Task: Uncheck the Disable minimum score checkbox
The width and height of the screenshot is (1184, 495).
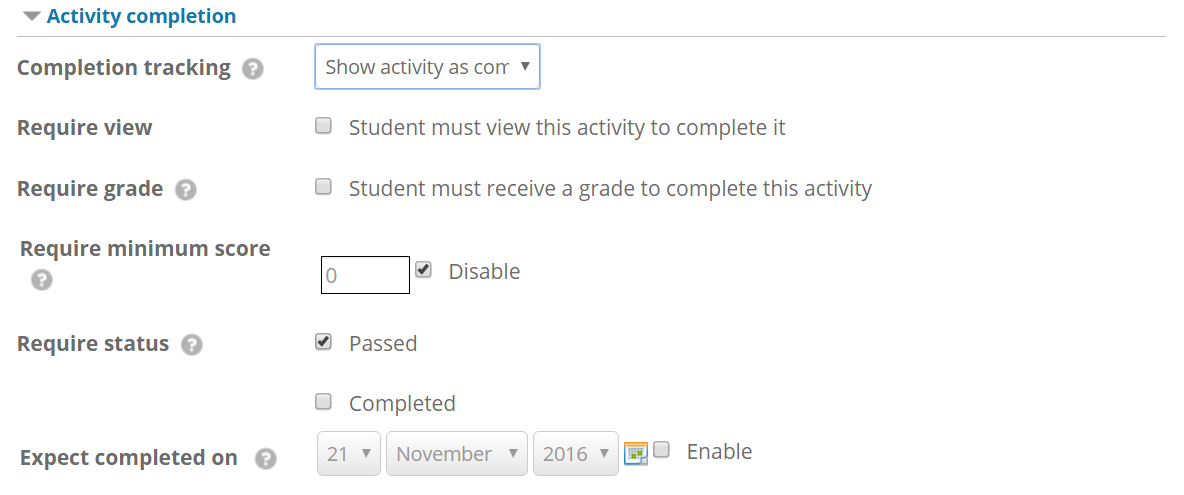Action: 423,270
